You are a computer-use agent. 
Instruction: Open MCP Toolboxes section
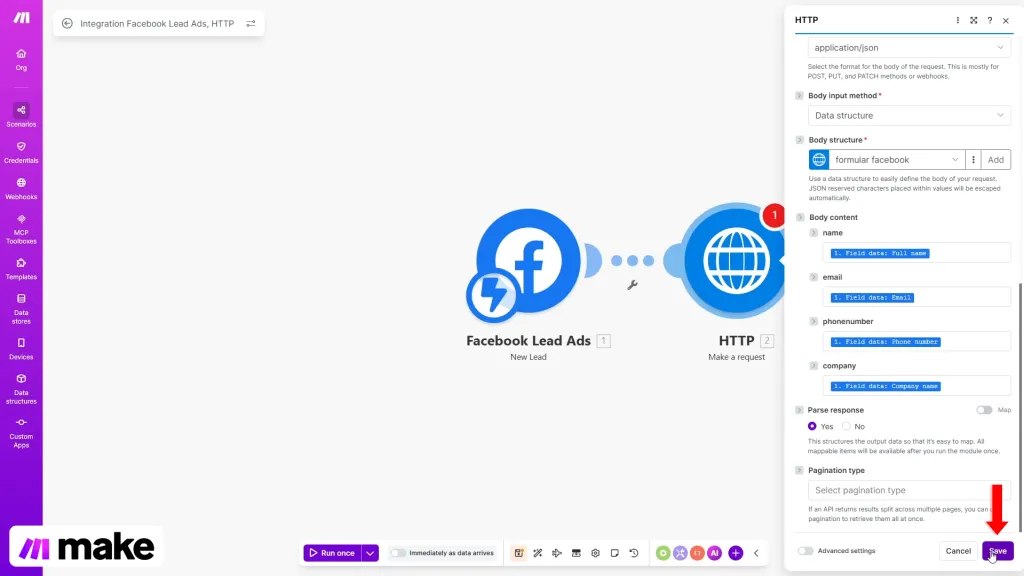pyautogui.click(x=21, y=229)
